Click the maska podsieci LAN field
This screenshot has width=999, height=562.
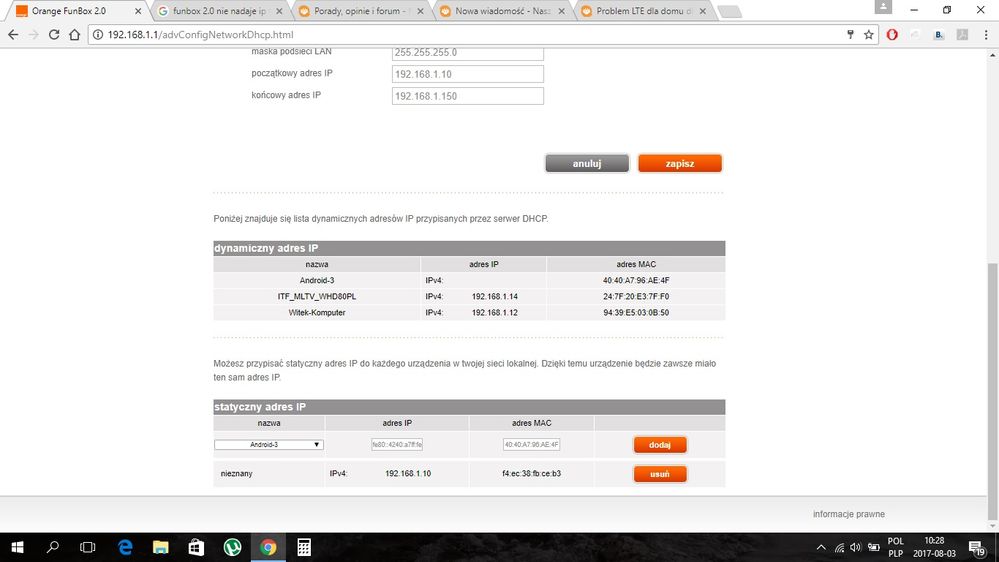468,54
